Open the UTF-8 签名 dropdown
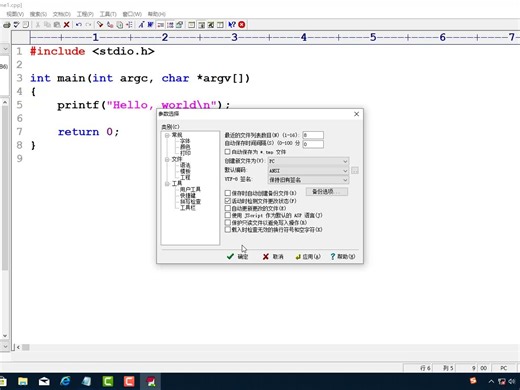This screenshot has width=520, height=390. click(x=308, y=180)
